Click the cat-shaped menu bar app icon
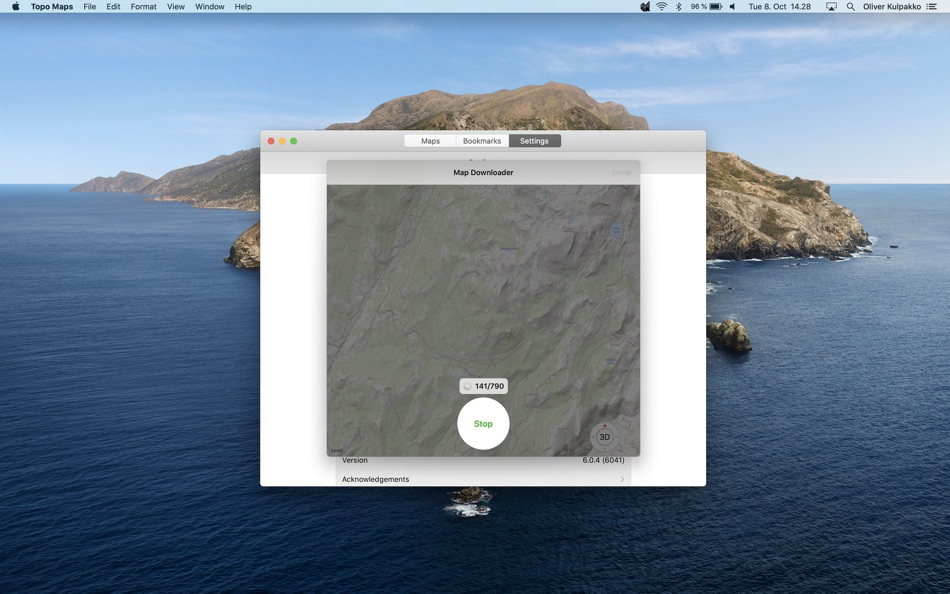 pos(645,7)
